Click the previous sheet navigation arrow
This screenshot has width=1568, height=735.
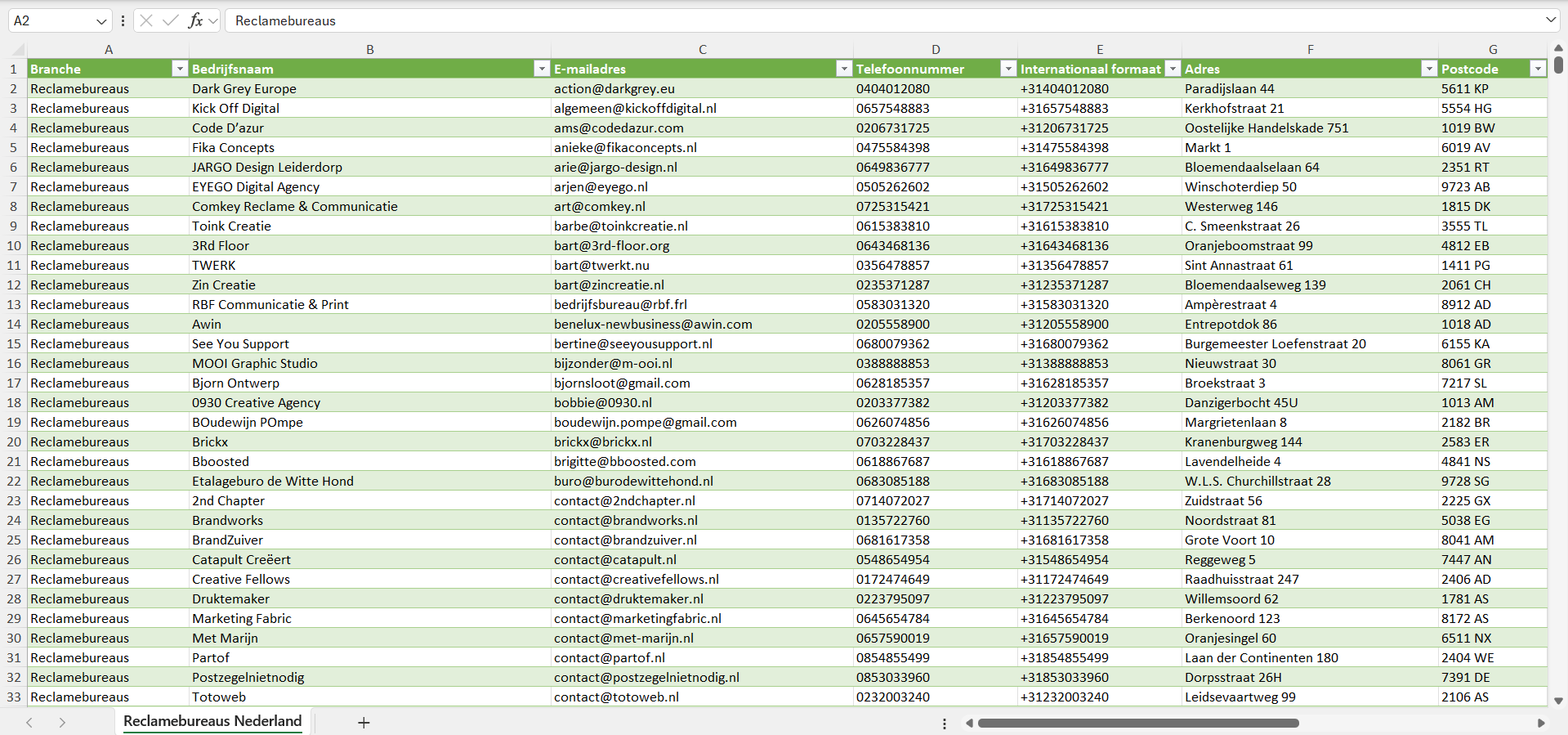29,723
